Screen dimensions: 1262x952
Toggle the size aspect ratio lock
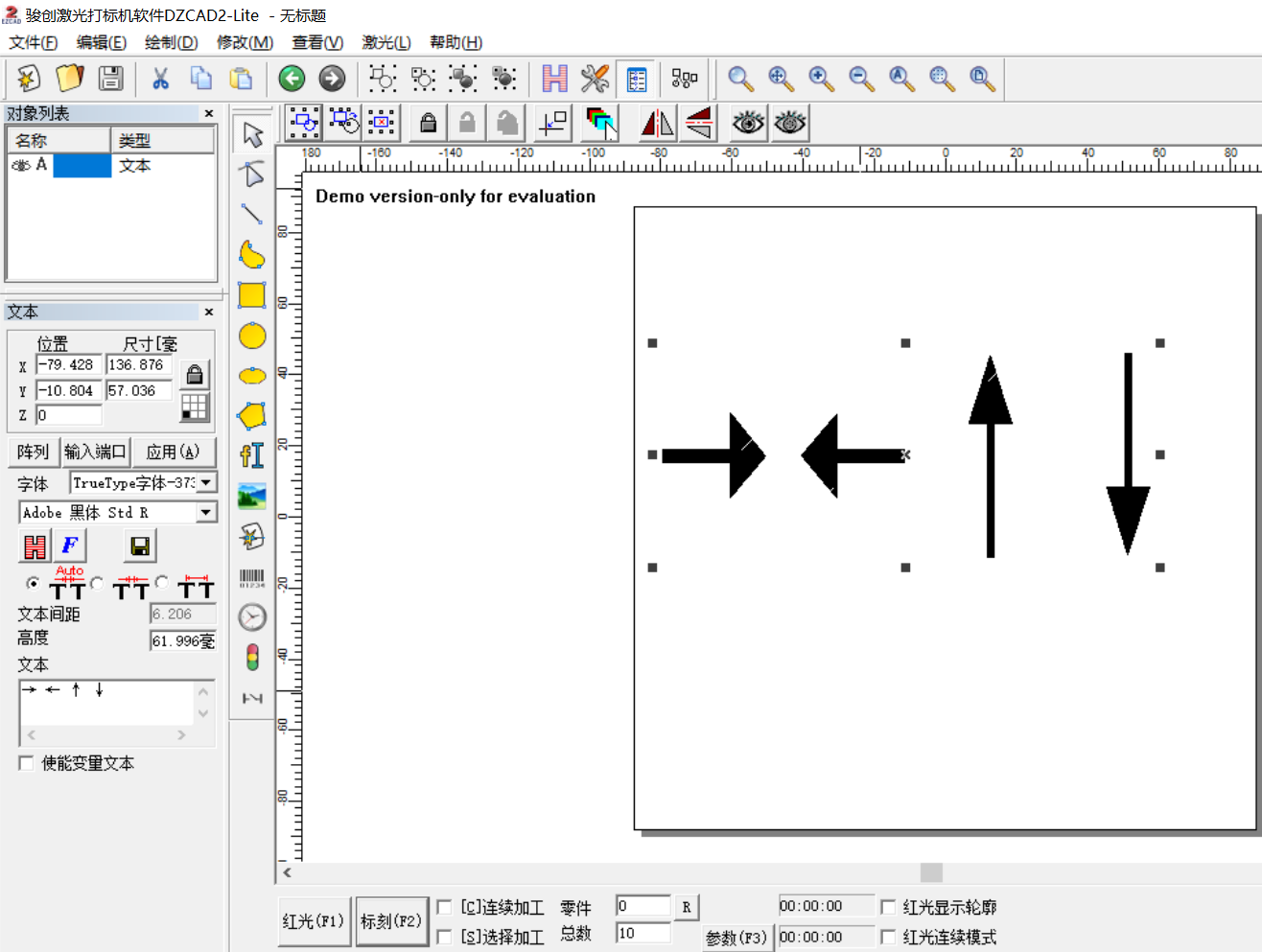pyautogui.click(x=195, y=374)
